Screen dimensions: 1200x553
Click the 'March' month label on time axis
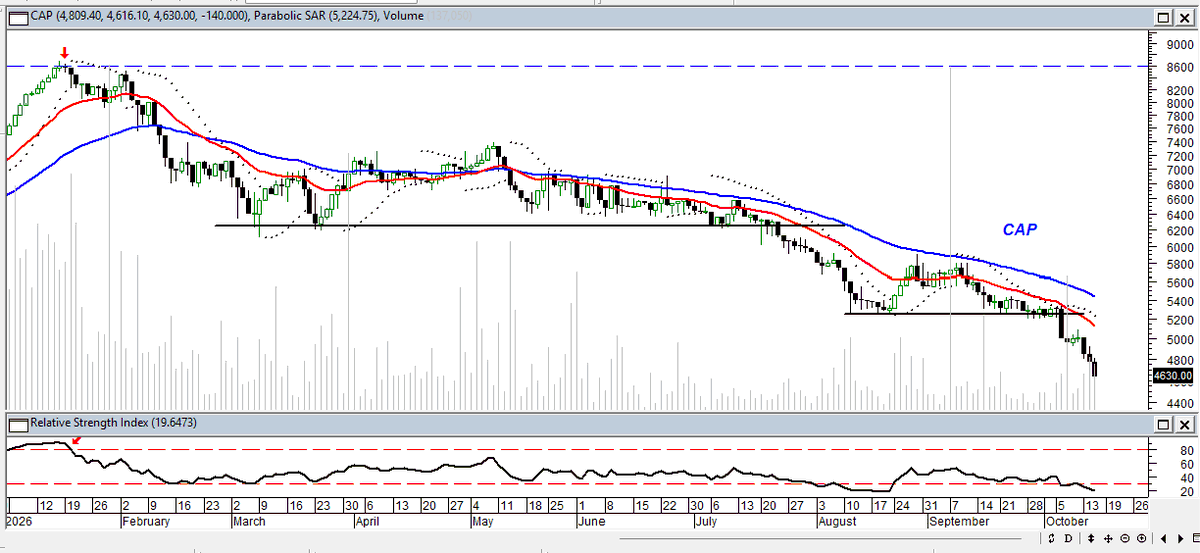tap(251, 522)
